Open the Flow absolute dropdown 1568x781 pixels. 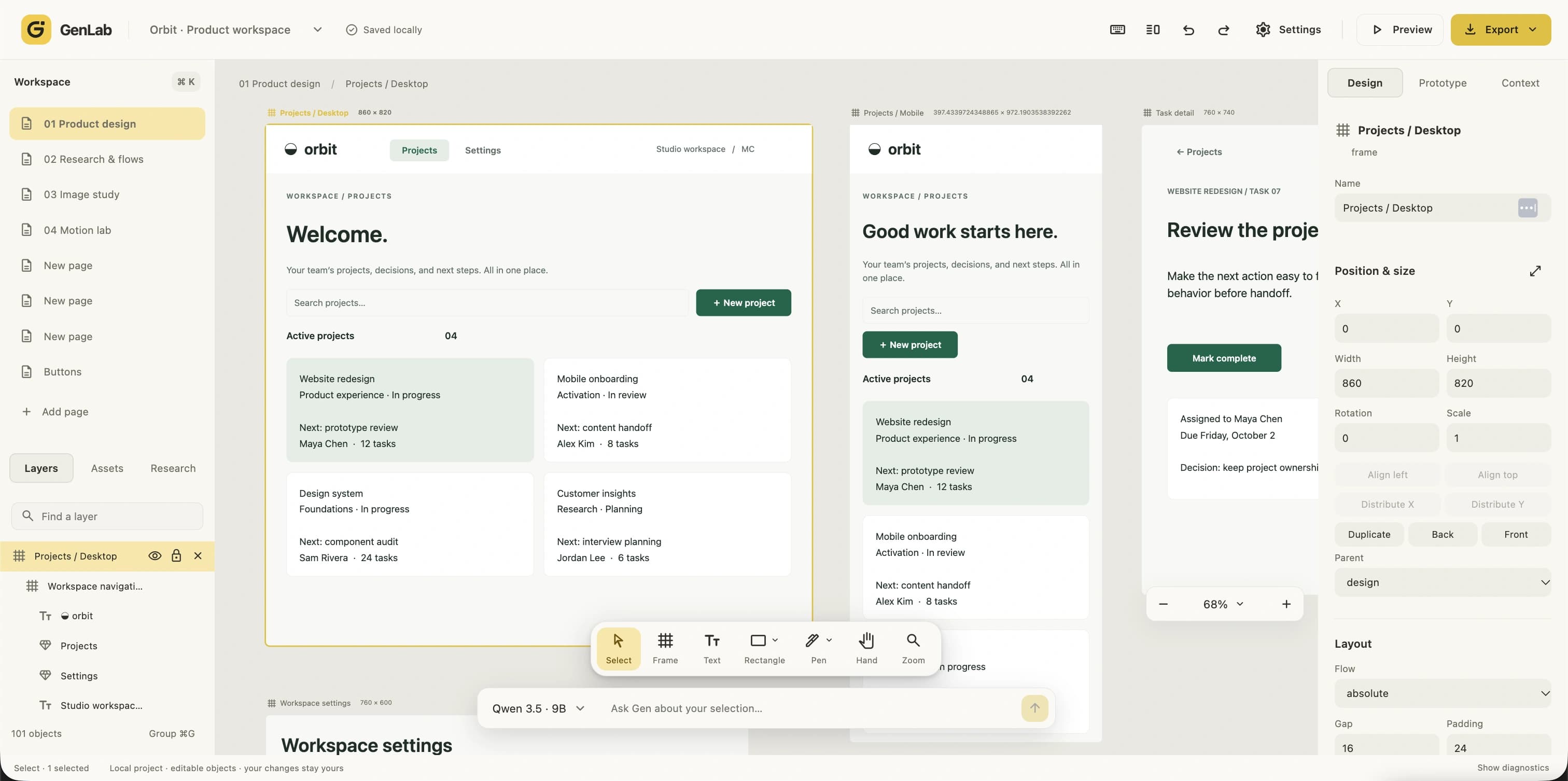[1443, 693]
